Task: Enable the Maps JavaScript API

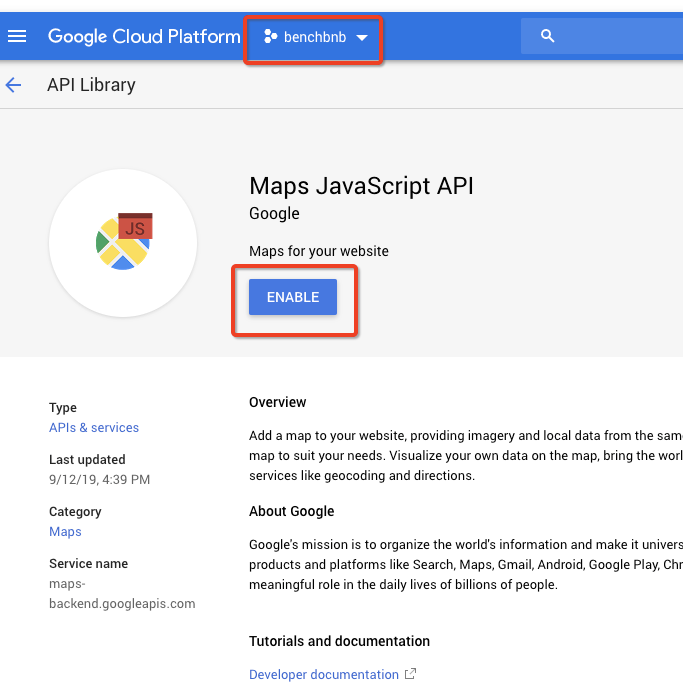Action: (293, 297)
